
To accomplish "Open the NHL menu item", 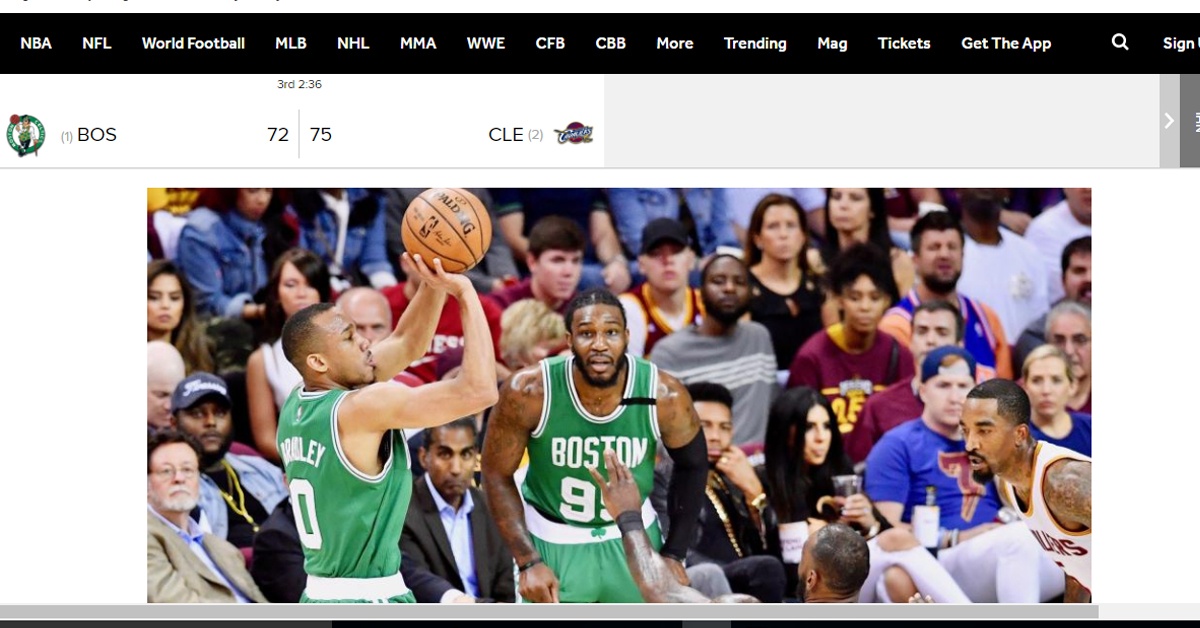I will (353, 43).
